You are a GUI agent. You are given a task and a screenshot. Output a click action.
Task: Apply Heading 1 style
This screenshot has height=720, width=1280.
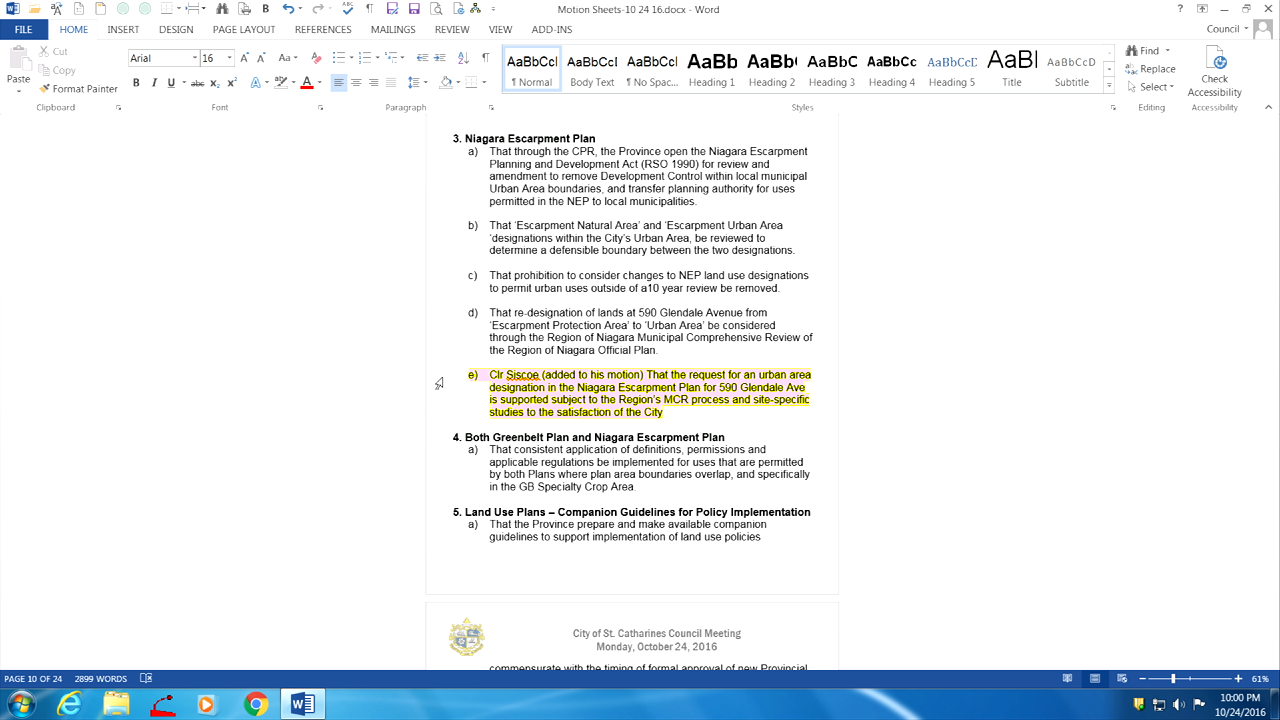[712, 69]
